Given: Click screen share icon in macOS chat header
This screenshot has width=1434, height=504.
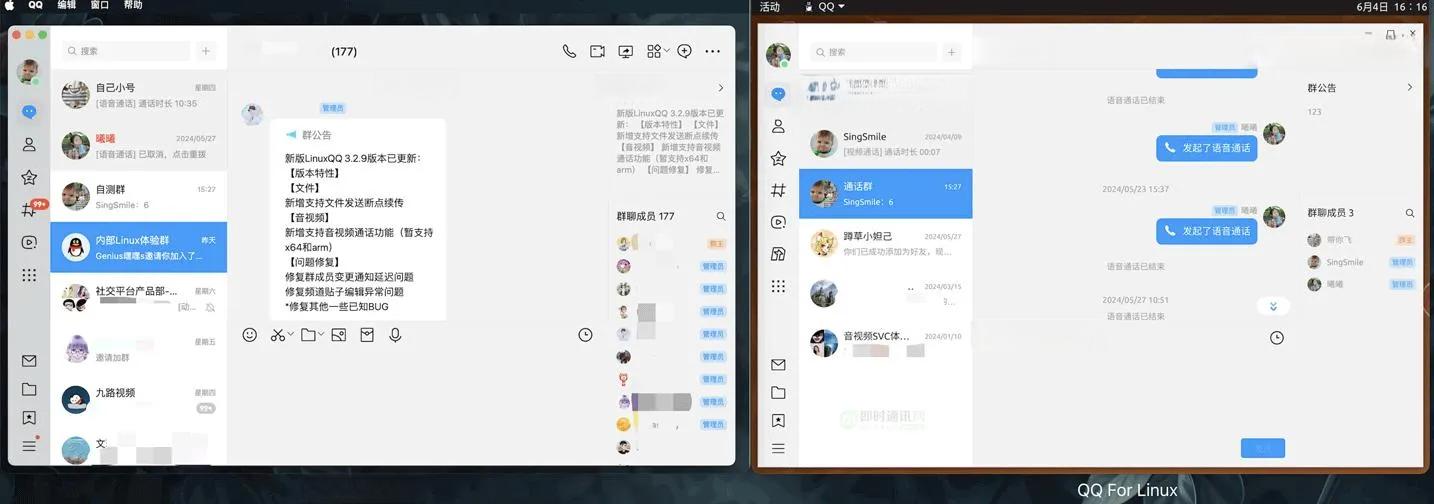Looking at the screenshot, I should [626, 51].
